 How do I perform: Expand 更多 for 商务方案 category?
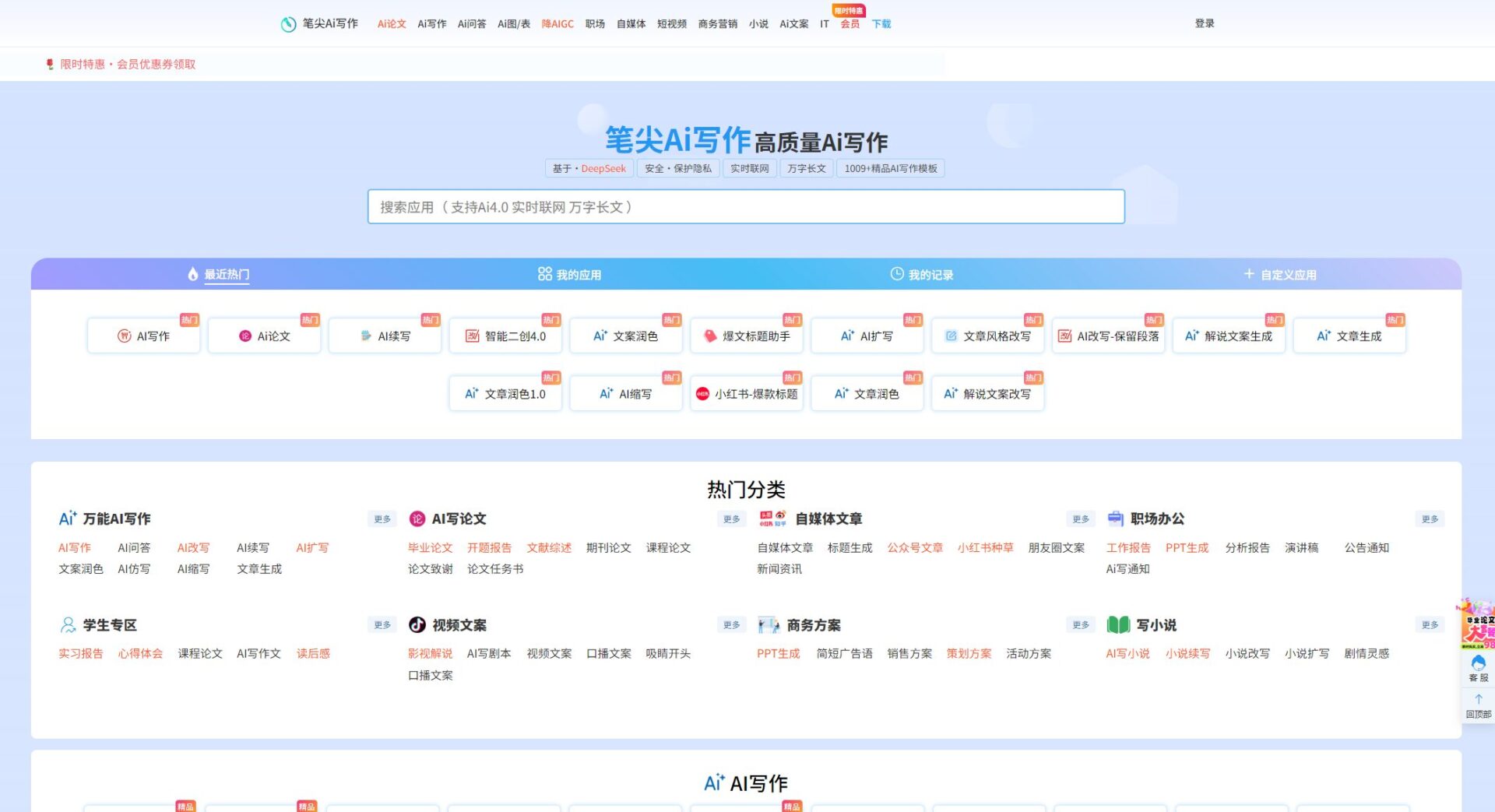point(1081,625)
